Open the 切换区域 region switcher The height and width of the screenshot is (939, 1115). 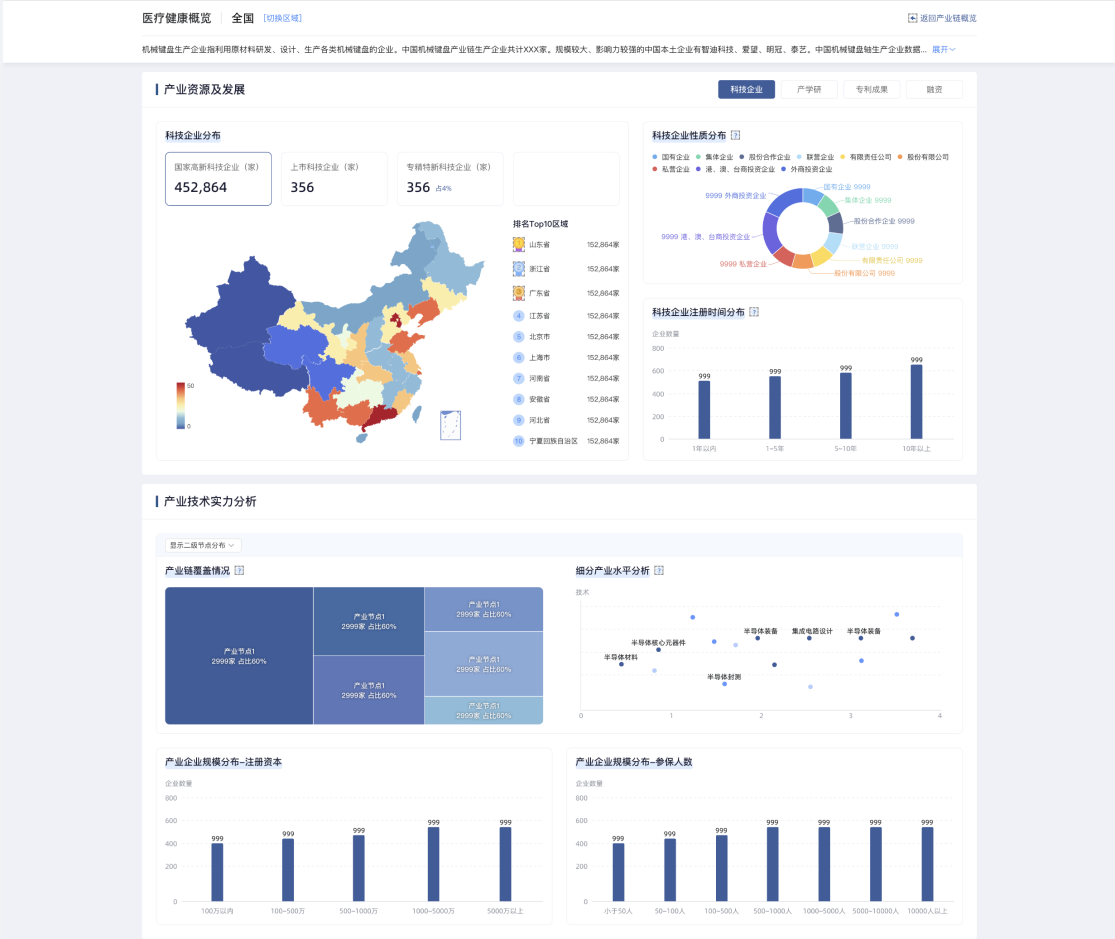pyautogui.click(x=282, y=18)
